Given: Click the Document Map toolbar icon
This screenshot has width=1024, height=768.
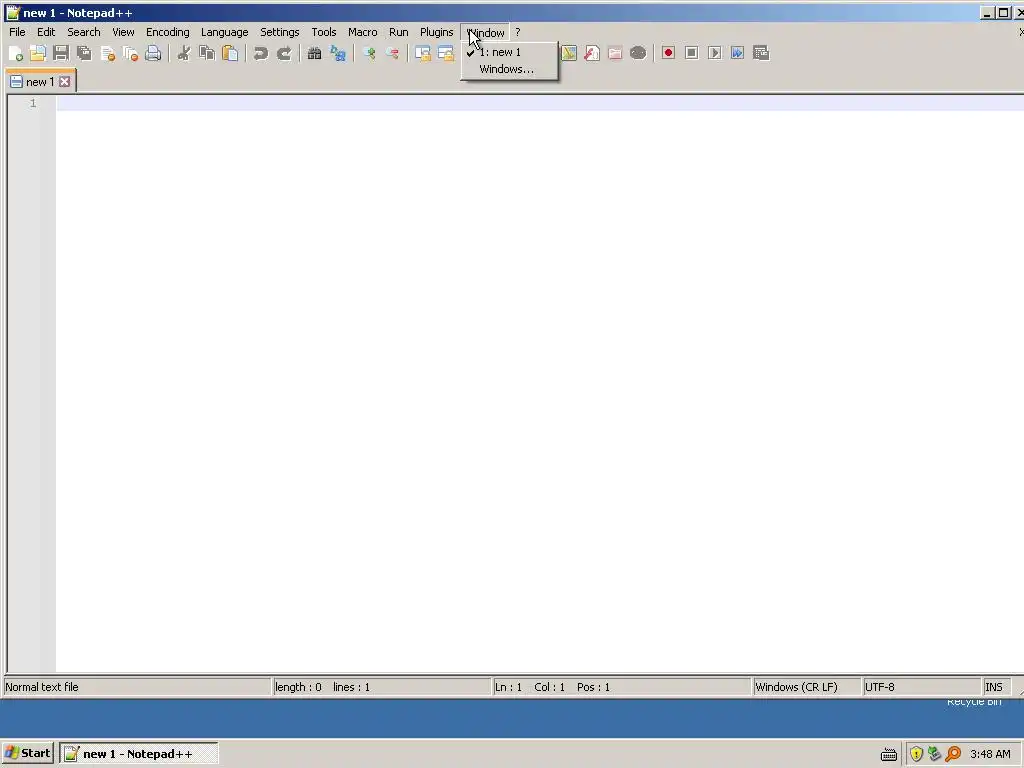Looking at the screenshot, I should [569, 54].
